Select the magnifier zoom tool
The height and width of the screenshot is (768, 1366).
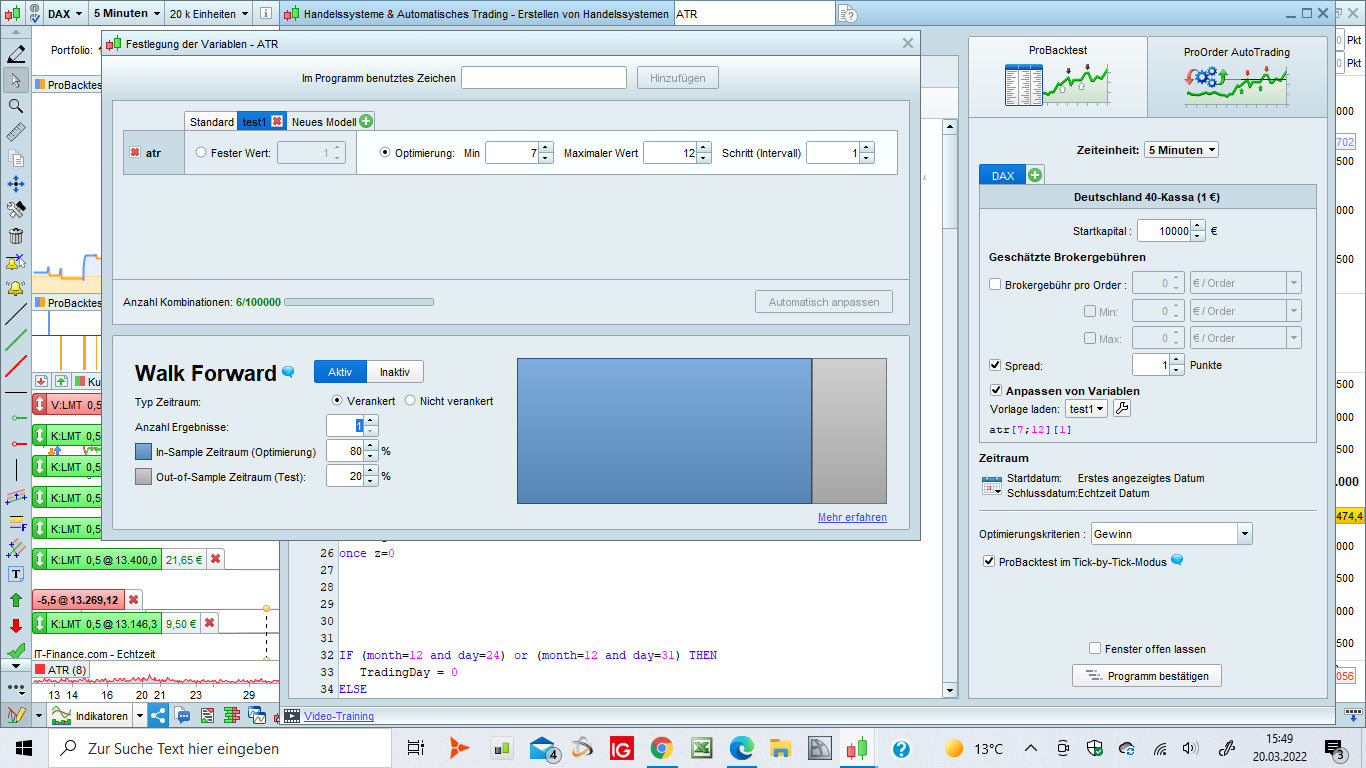point(16,106)
